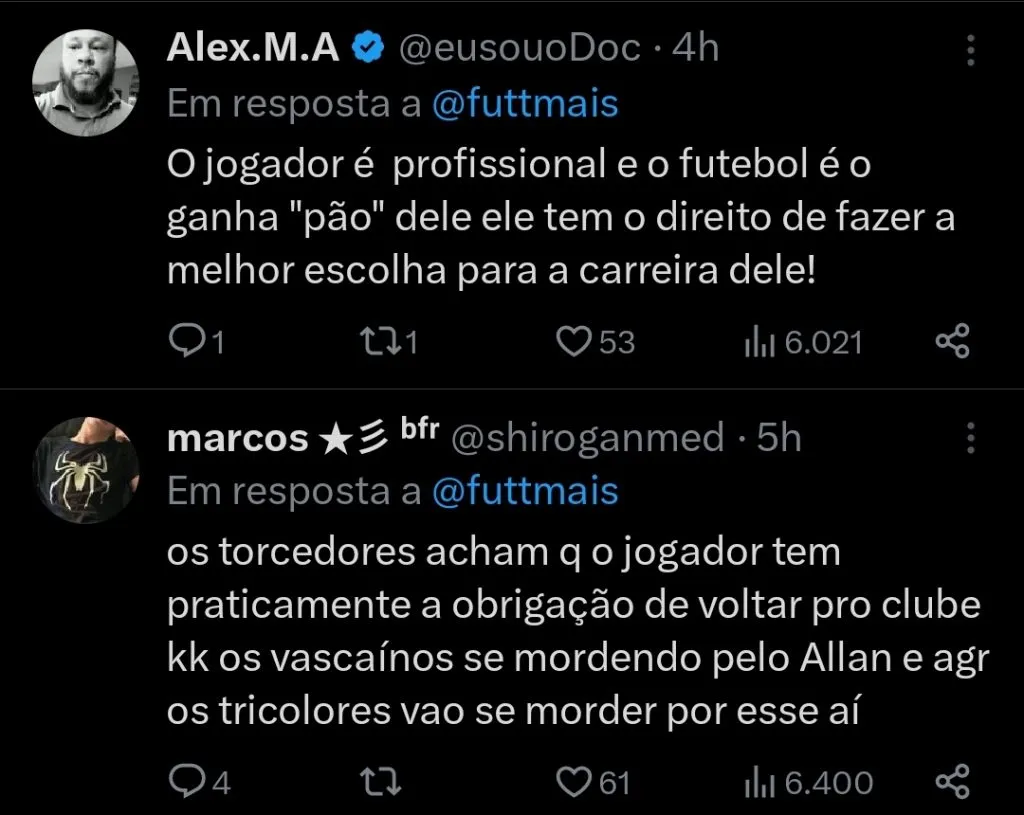
Task: Open the @futtmais link in marcos's reply
Action: 527,491
